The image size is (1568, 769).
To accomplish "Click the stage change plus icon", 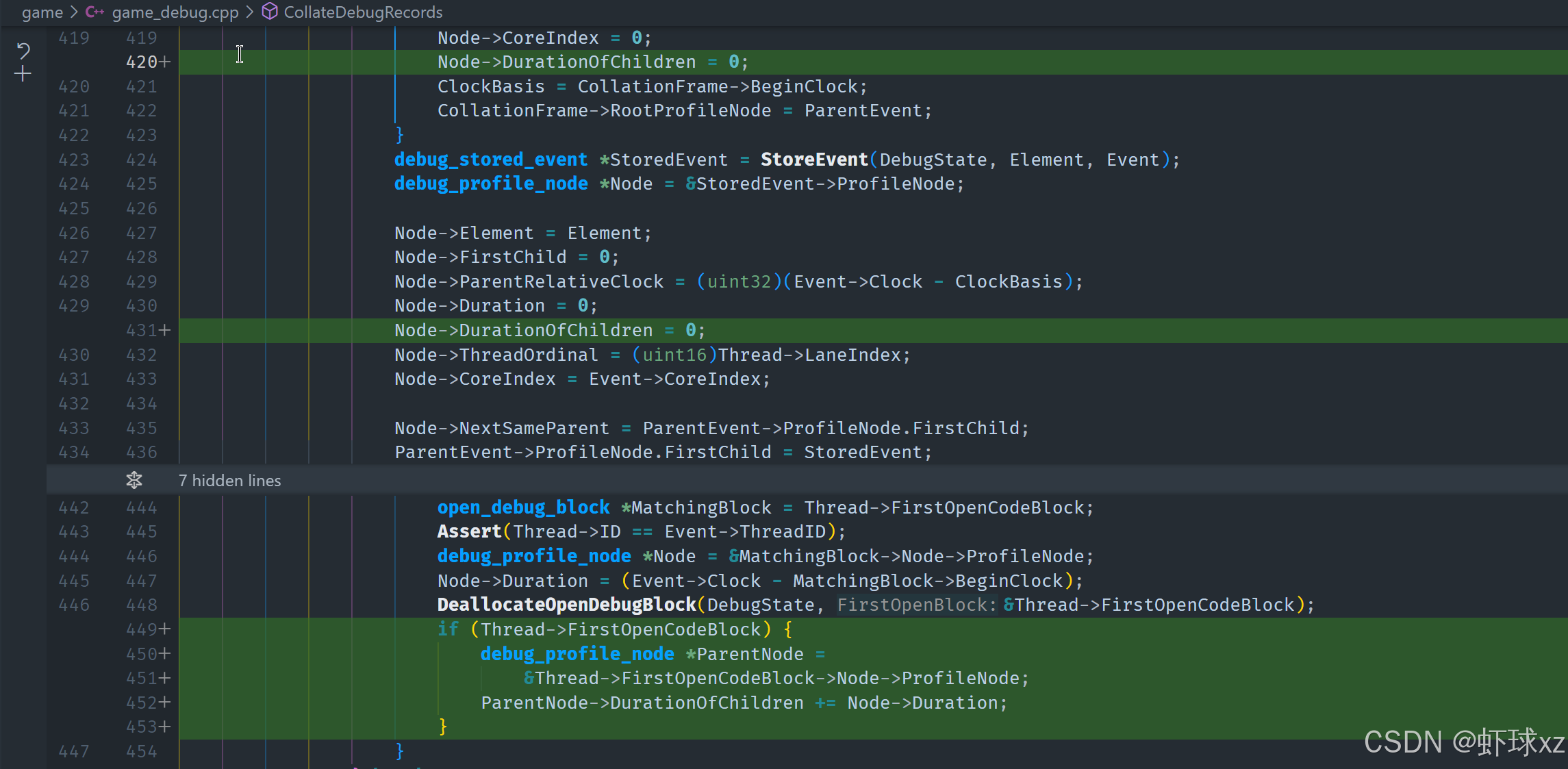I will pos(23,74).
